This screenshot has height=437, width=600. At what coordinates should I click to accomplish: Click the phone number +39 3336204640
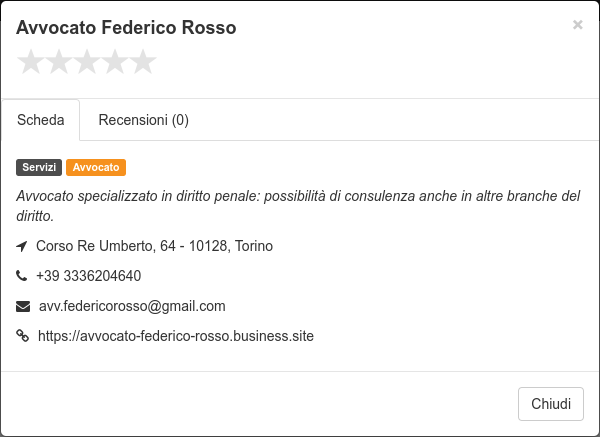pos(88,276)
